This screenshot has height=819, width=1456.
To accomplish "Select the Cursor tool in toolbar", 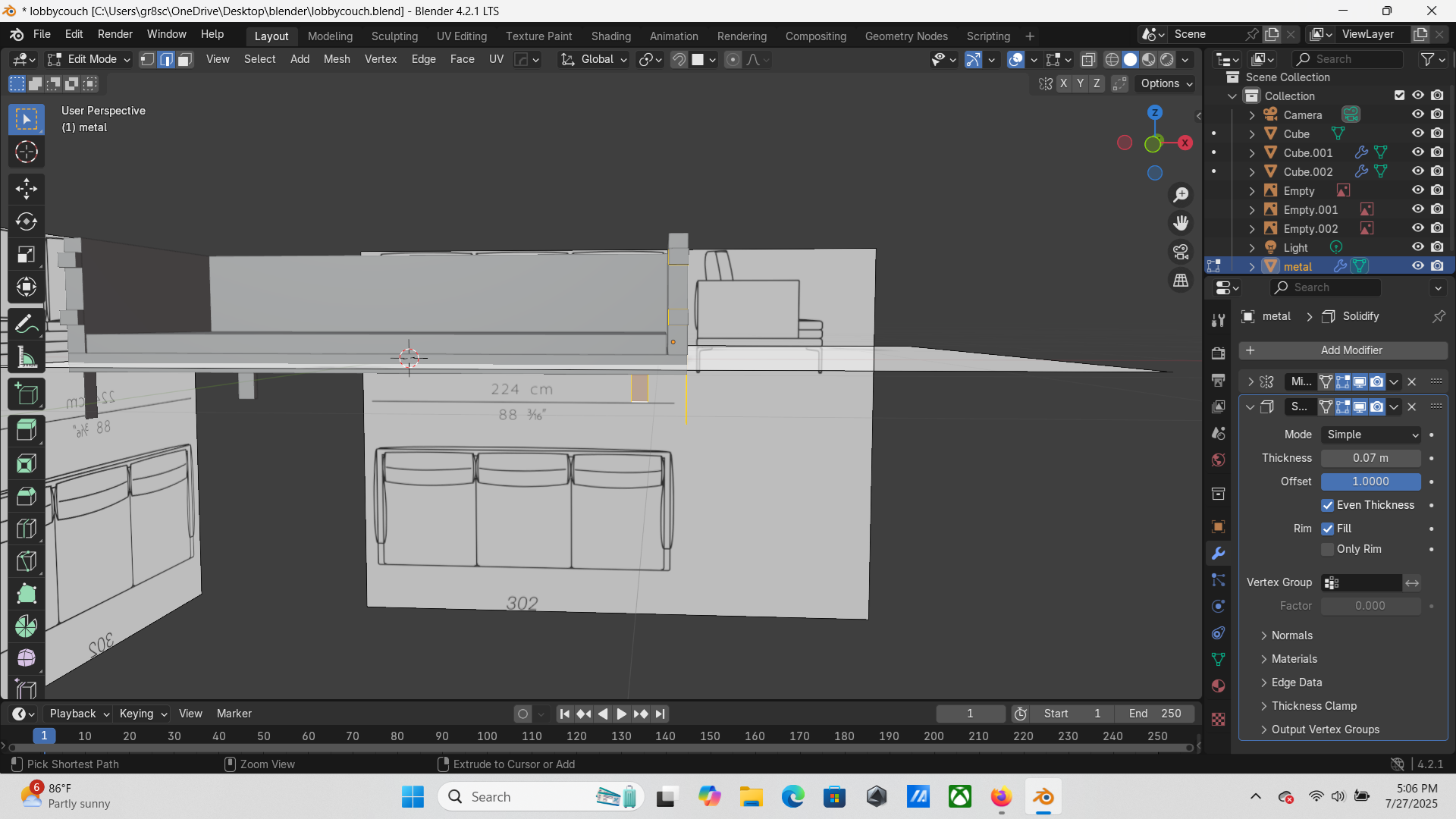I will point(27,152).
